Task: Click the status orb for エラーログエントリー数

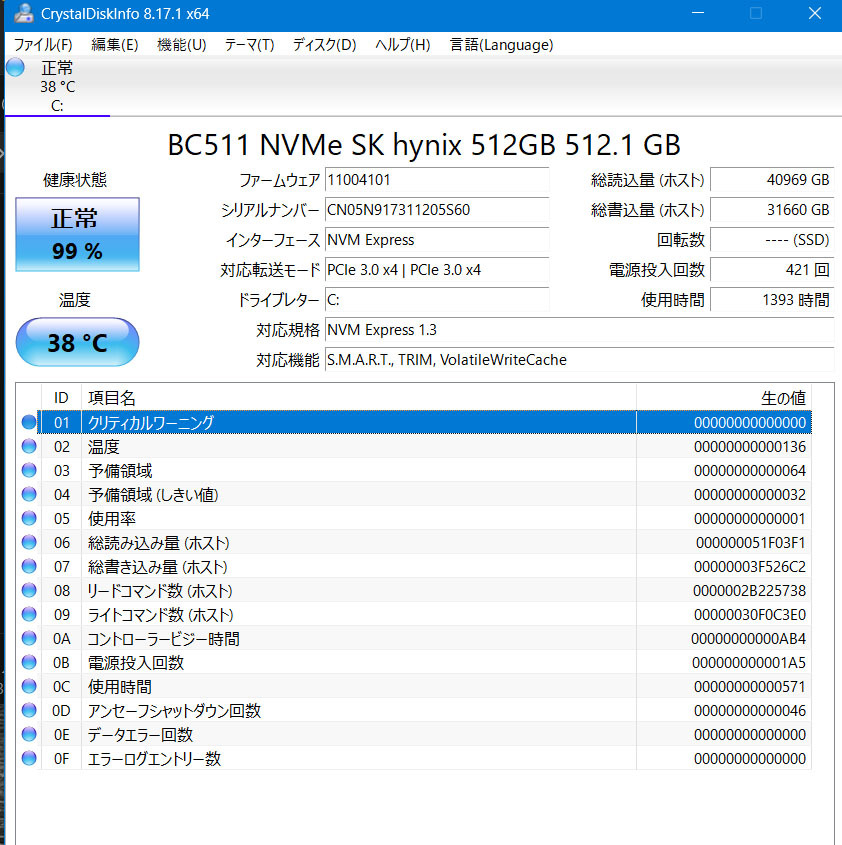Action: (28, 759)
